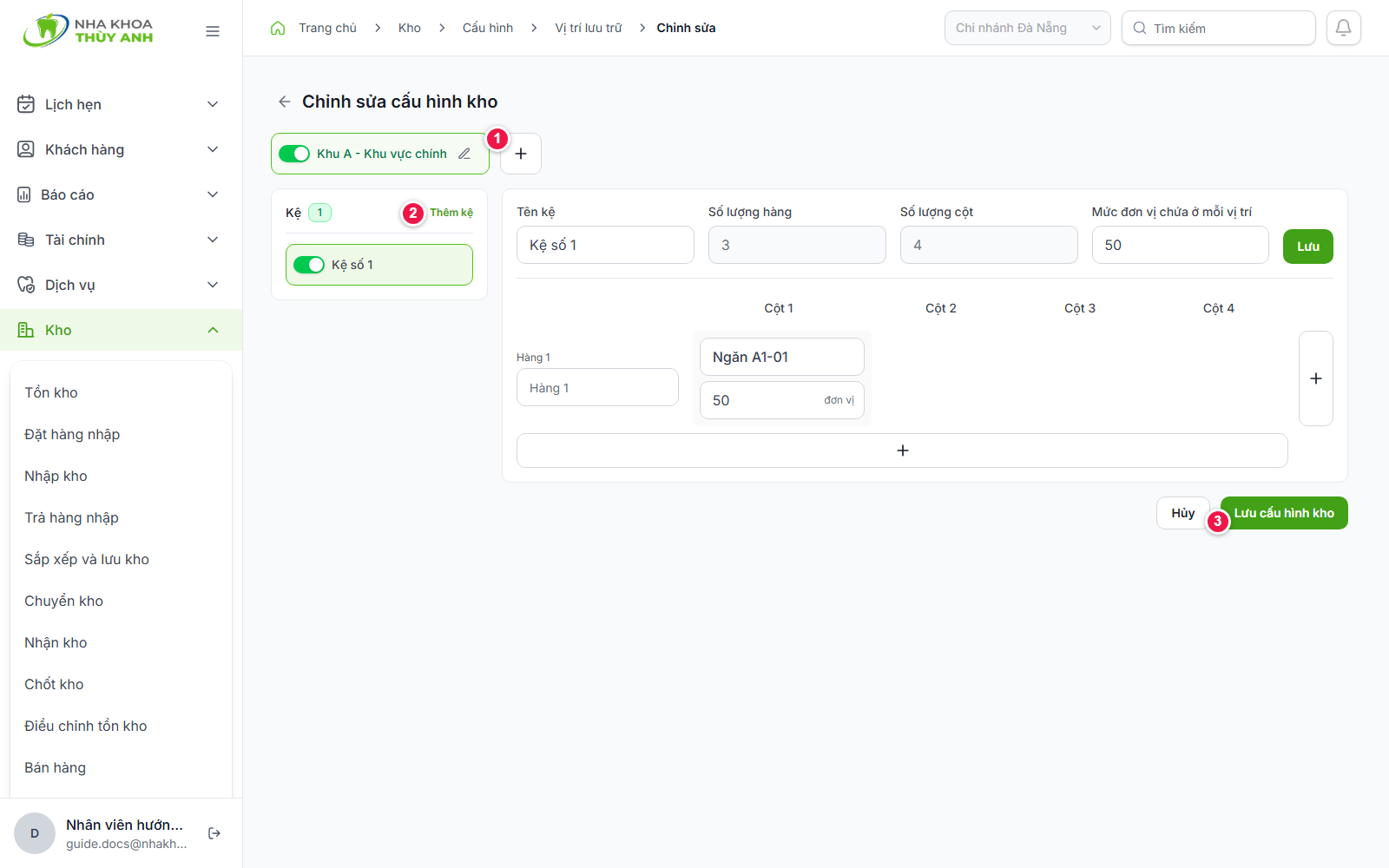Click the back arrow beside page title

[284, 102]
